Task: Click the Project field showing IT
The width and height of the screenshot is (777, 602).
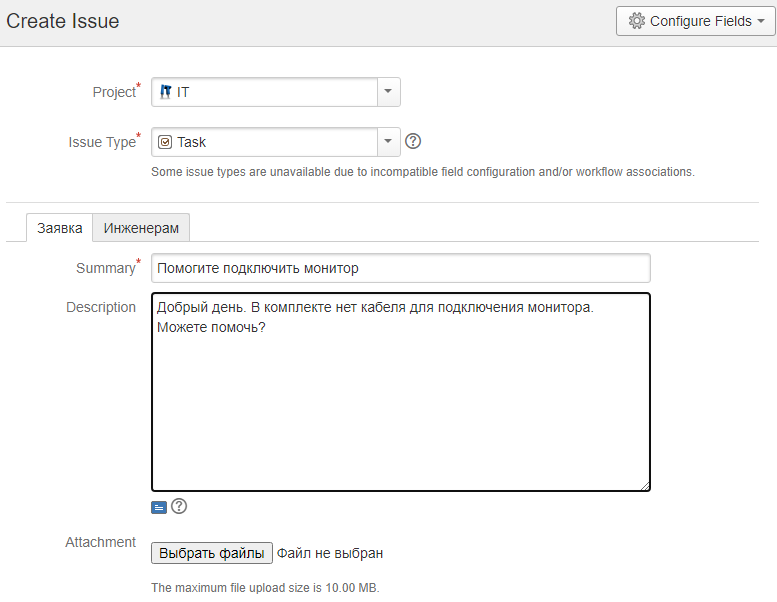Action: (265, 92)
